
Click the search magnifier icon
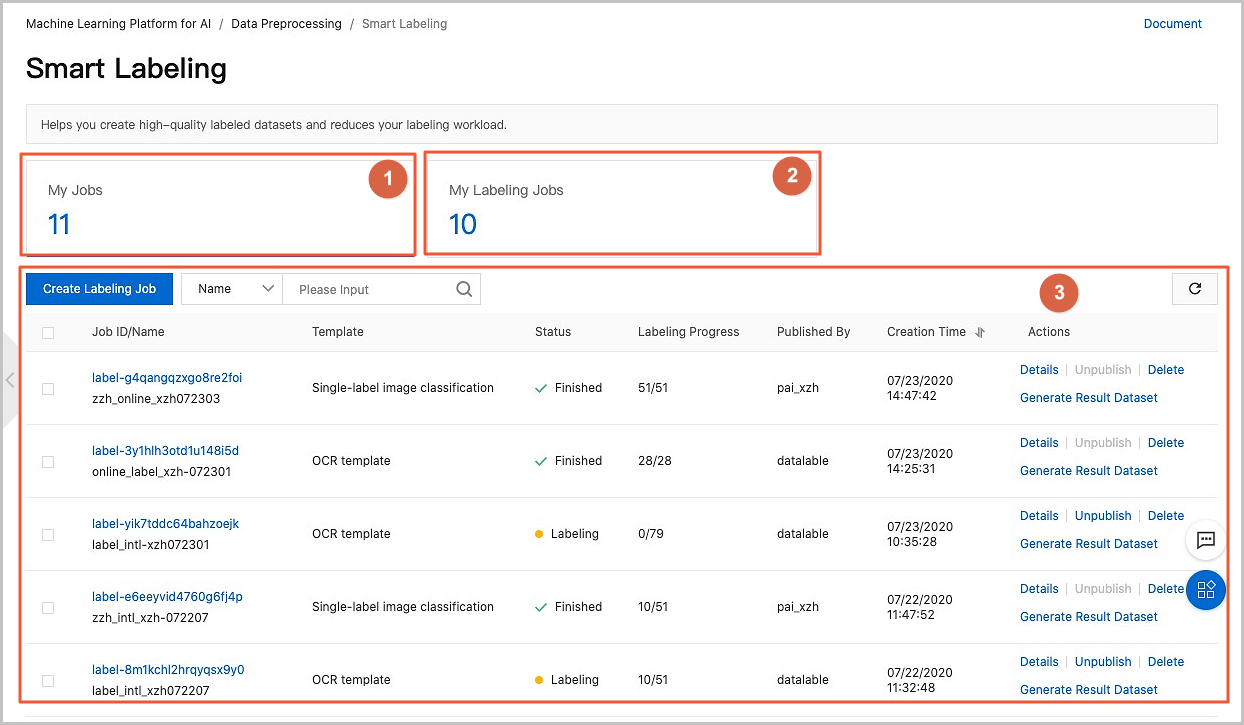[464, 289]
